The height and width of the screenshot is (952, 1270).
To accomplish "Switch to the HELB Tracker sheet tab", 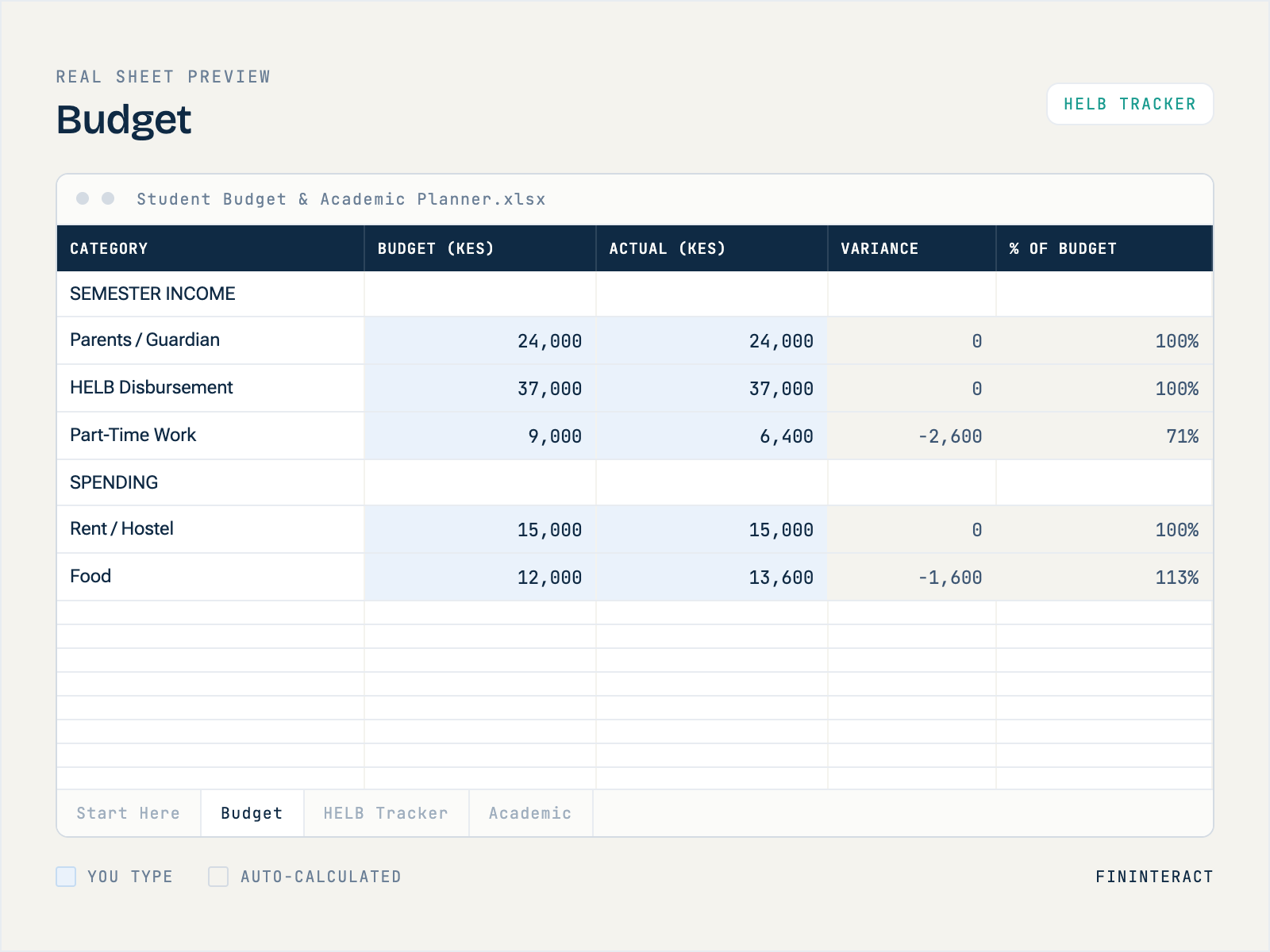I will 386,813.
